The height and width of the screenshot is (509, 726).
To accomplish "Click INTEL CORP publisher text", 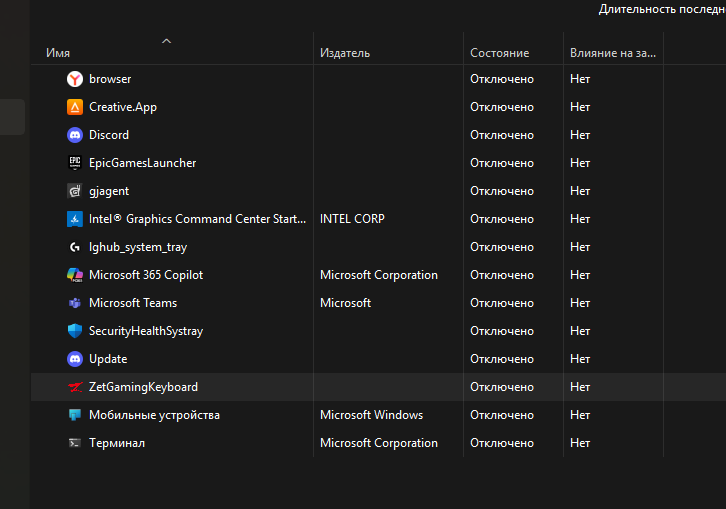I will pos(352,219).
